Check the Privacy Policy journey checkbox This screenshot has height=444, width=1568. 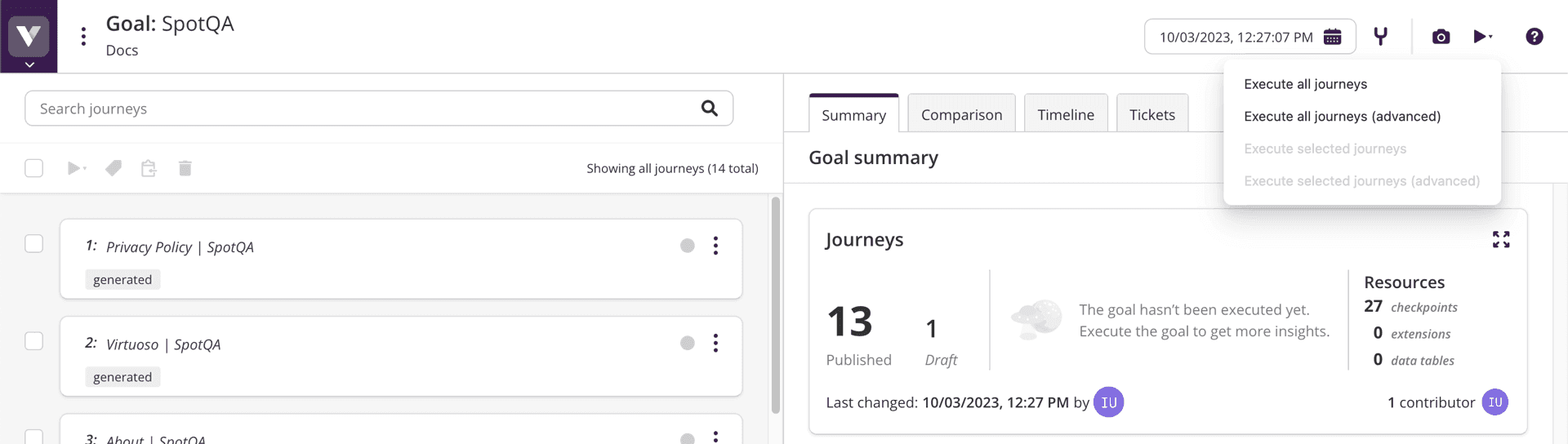[34, 244]
